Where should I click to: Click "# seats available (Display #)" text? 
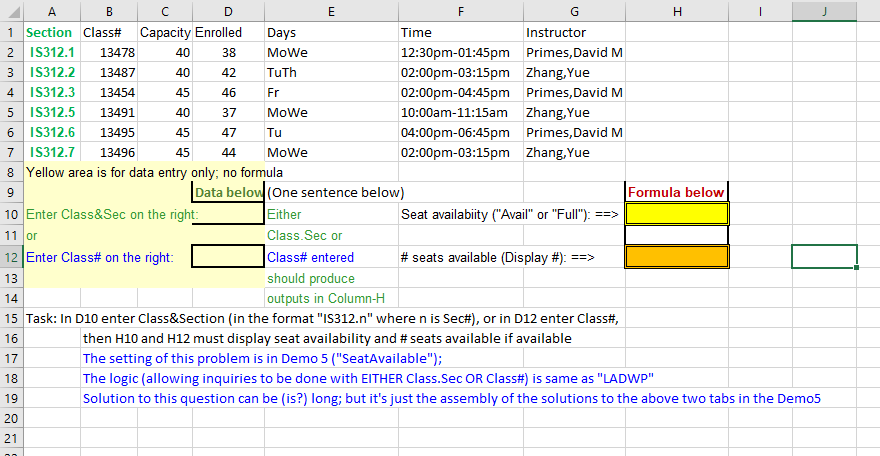click(x=497, y=257)
